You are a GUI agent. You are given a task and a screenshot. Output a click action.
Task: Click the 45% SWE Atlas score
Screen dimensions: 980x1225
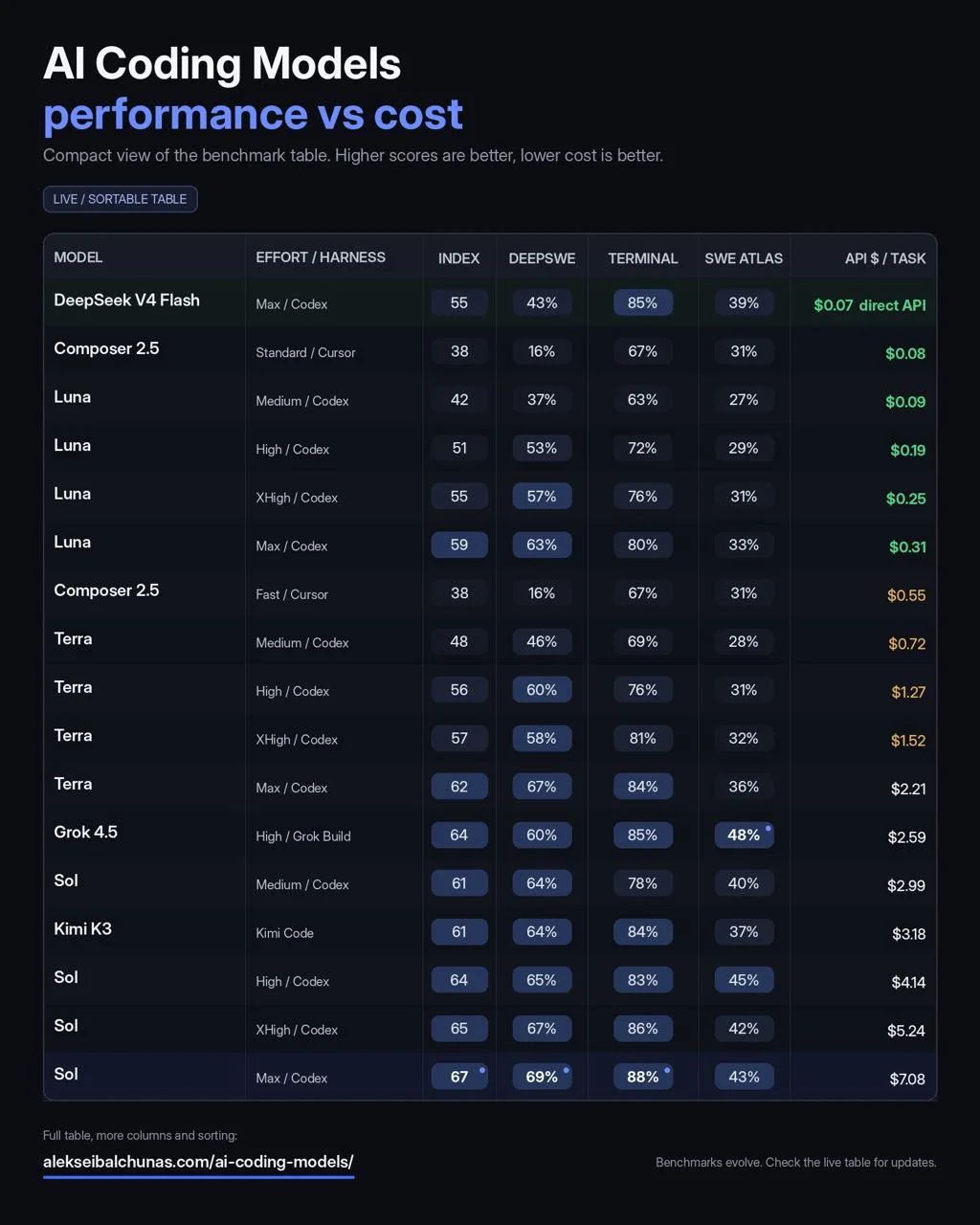click(x=744, y=980)
